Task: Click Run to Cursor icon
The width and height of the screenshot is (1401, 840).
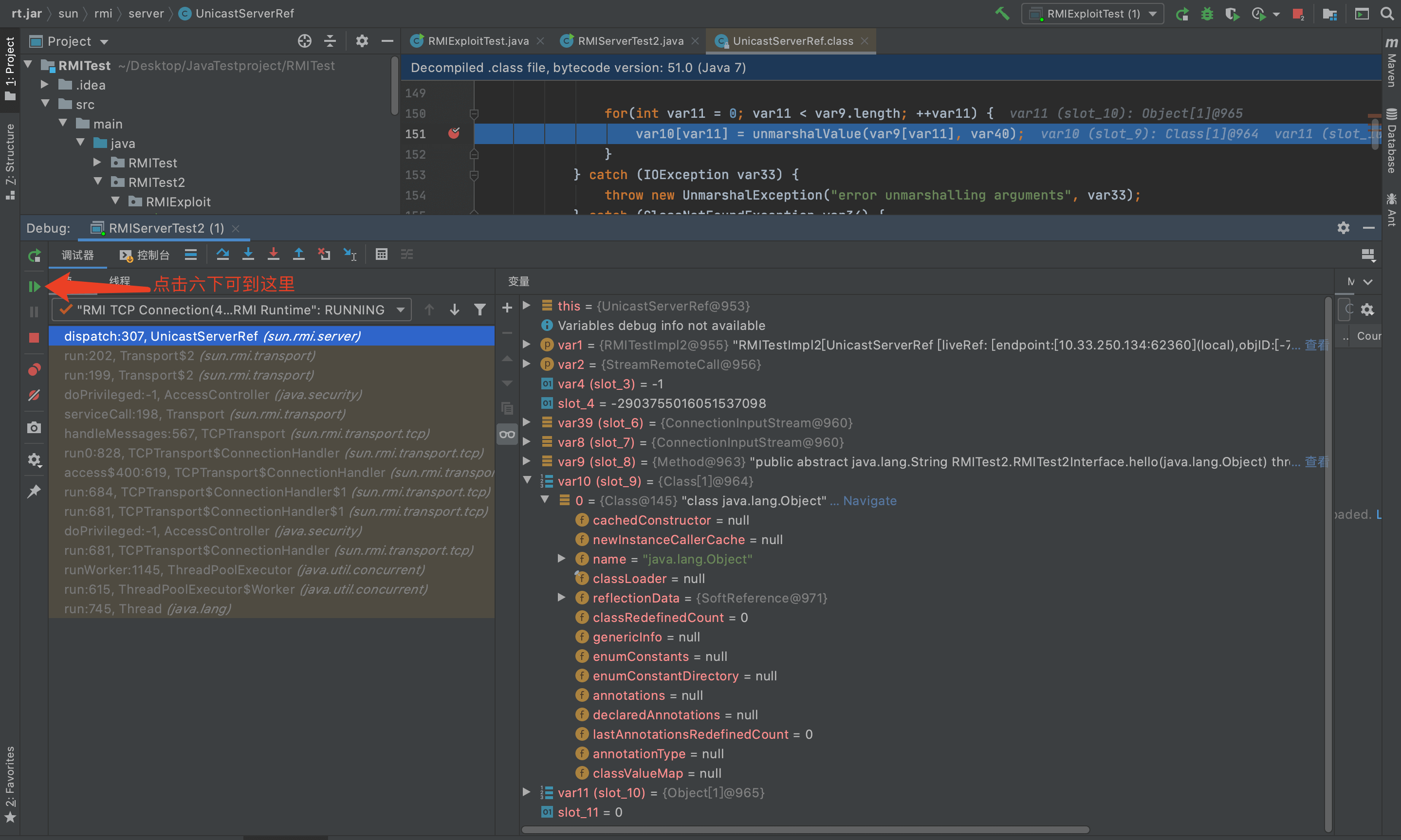Action: point(350,254)
